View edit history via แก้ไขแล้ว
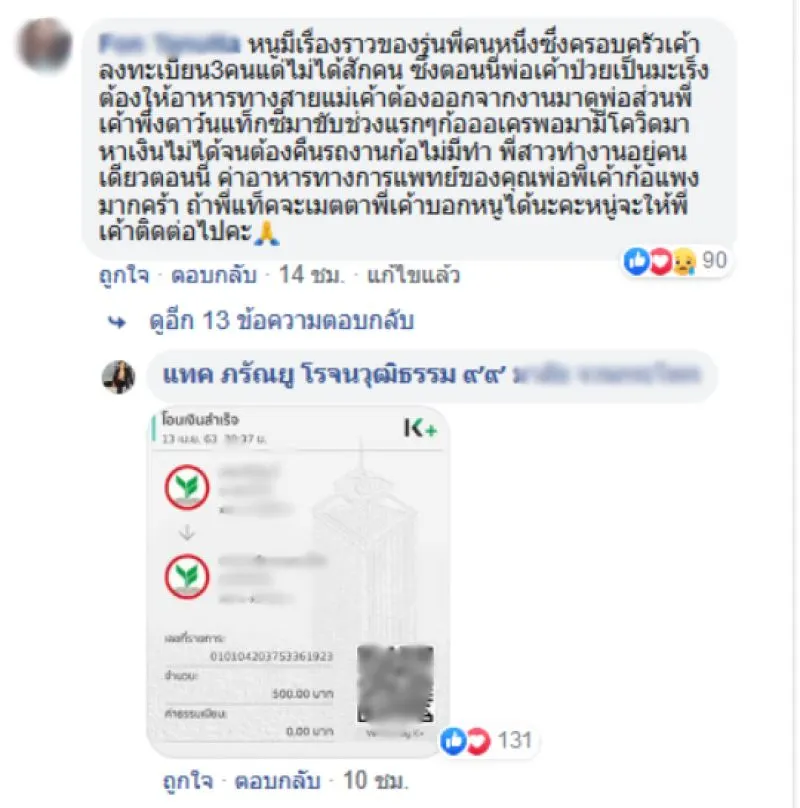 413,275
